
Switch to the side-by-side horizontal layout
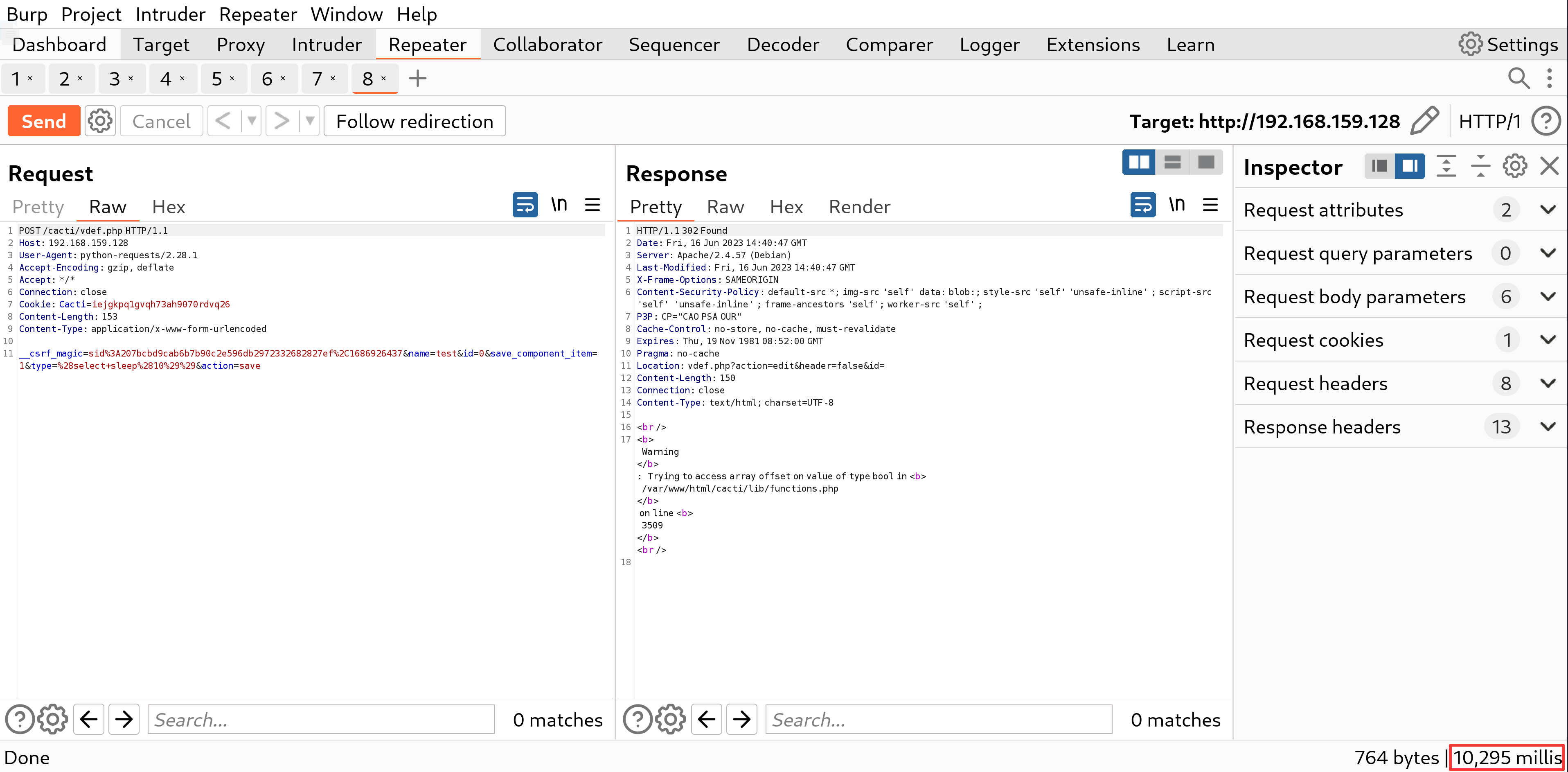pos(1138,163)
